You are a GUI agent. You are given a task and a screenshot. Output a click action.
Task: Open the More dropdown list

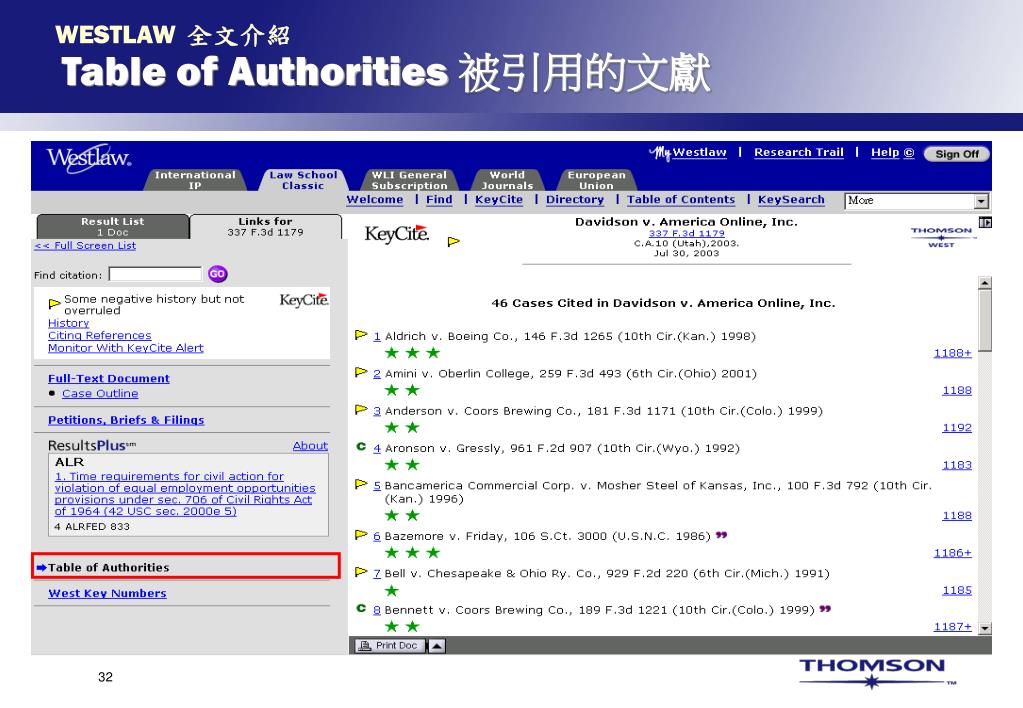tap(917, 201)
